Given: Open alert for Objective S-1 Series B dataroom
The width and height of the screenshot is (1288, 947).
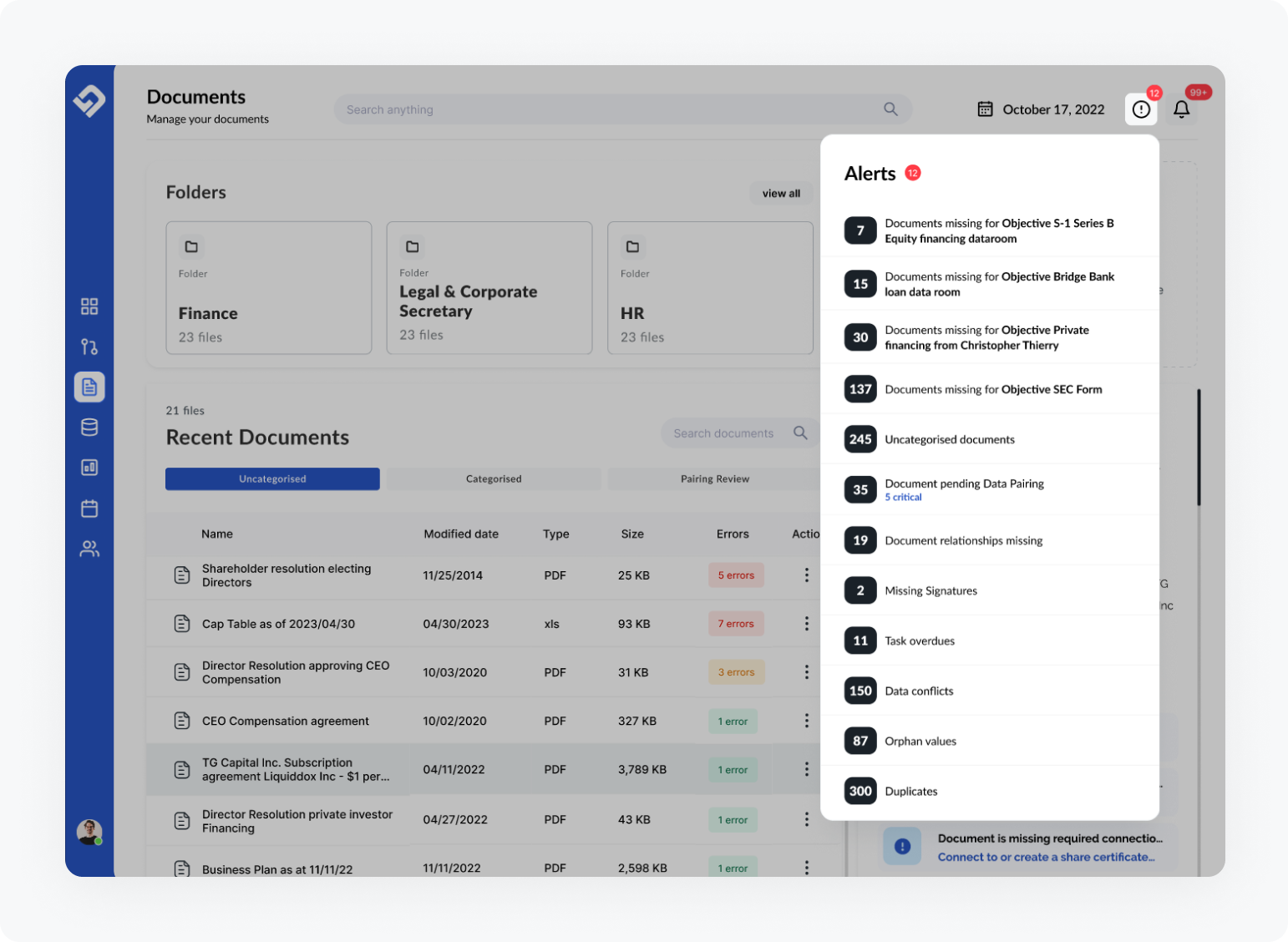Looking at the screenshot, I should pyautogui.click(x=990, y=230).
